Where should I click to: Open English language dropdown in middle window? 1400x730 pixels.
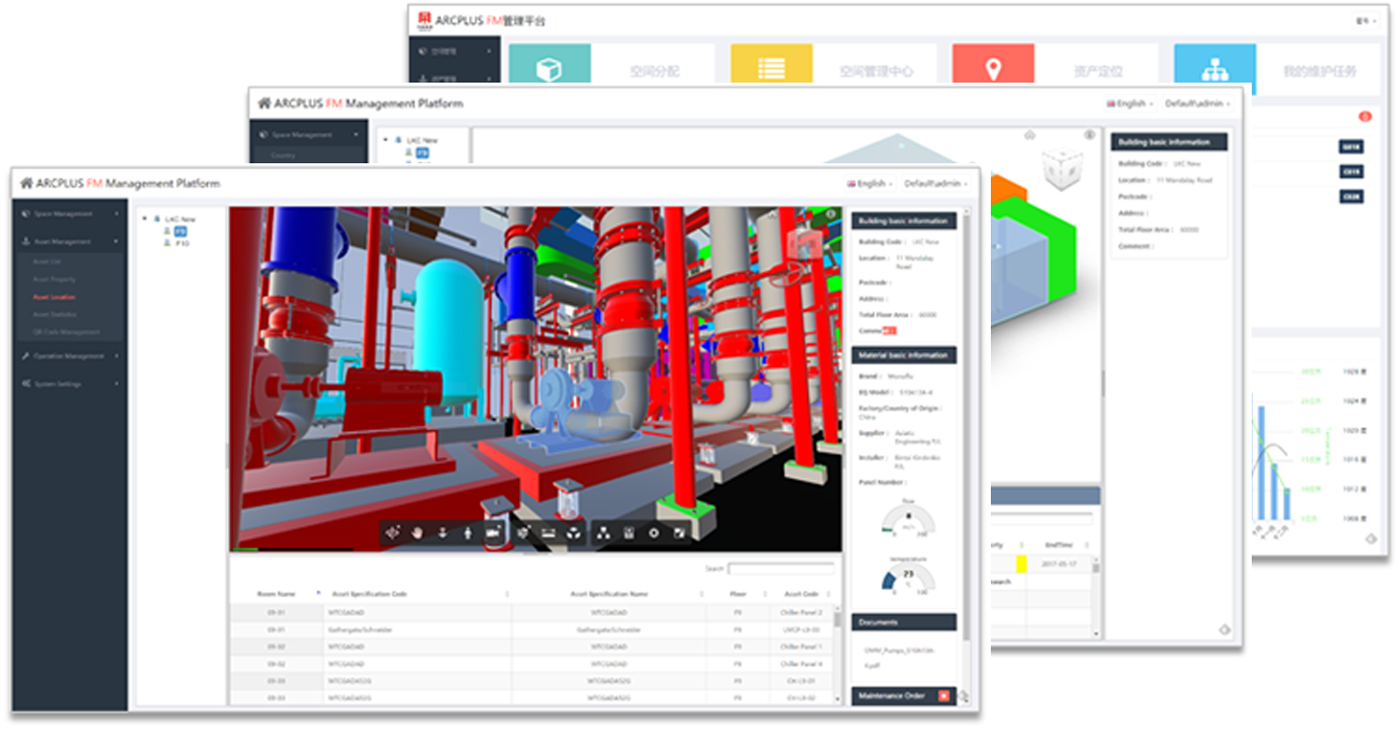tap(1129, 103)
